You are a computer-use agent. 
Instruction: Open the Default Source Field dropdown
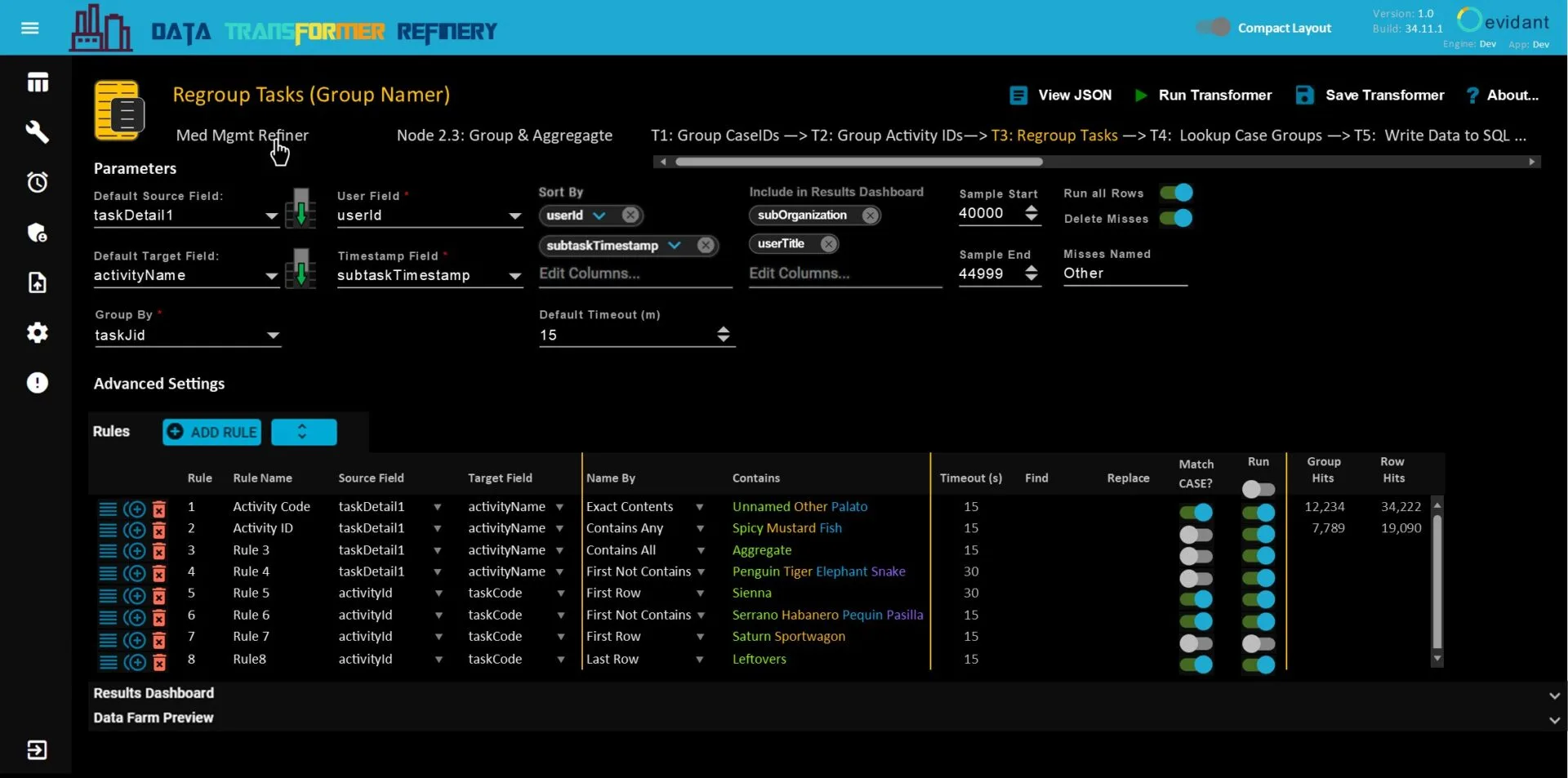click(271, 216)
